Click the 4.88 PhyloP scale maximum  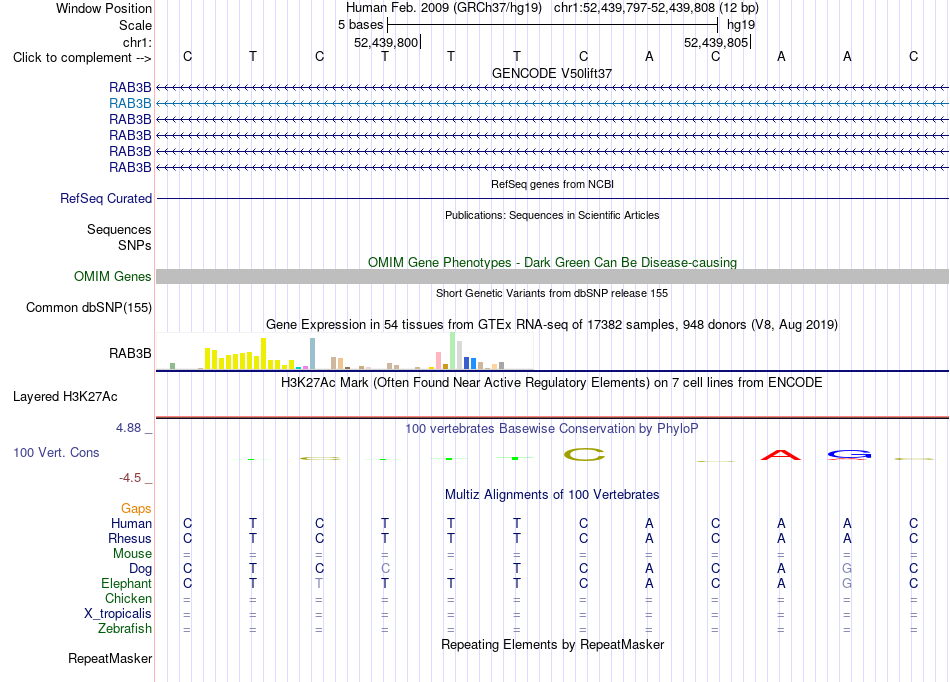pos(128,428)
